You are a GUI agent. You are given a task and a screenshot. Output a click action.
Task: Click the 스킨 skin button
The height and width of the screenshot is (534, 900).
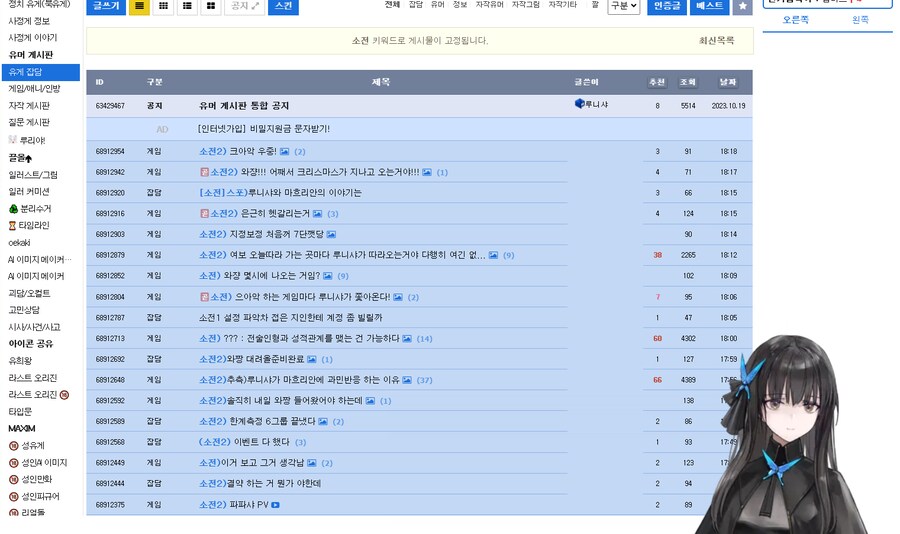pos(284,6)
